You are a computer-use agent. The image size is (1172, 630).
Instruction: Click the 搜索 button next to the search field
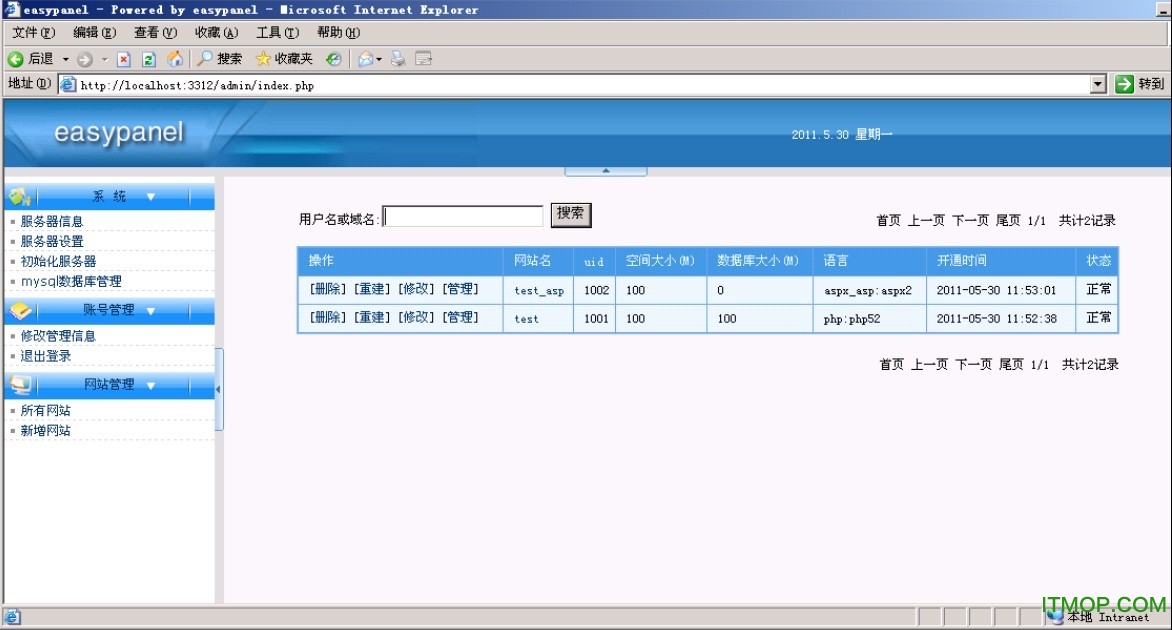click(570, 214)
